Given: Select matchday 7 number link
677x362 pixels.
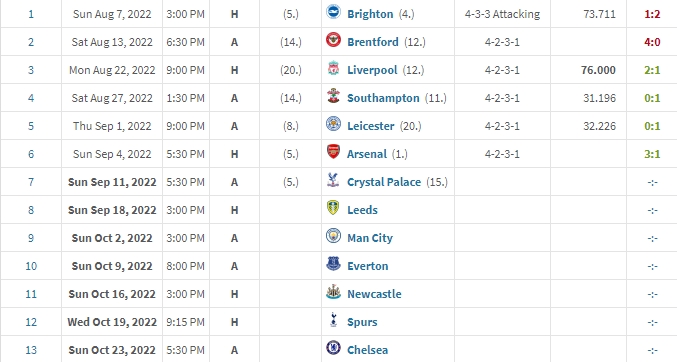Looking at the screenshot, I should point(31,182).
